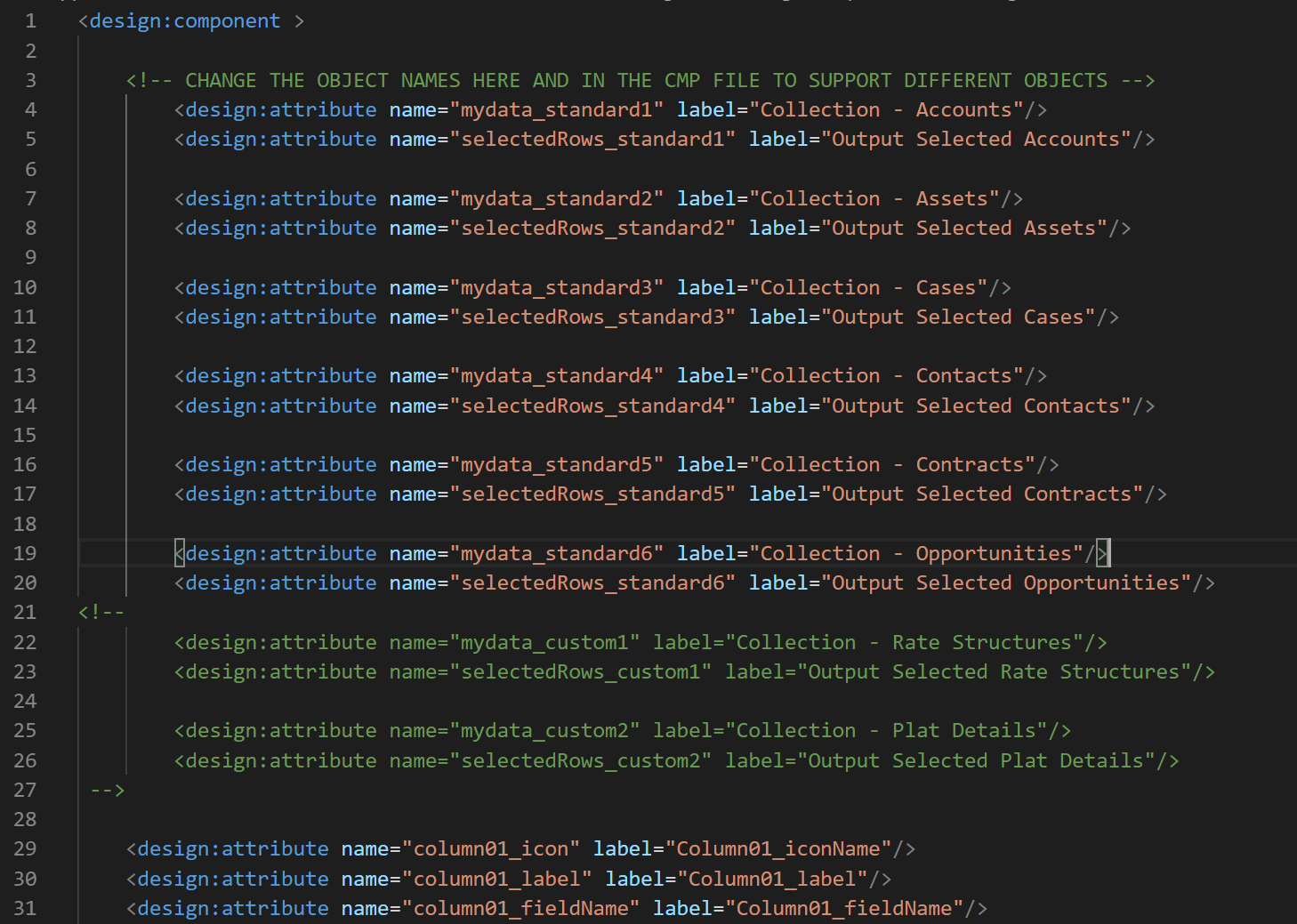This screenshot has width=1297, height=924.
Task: Click the design:component opening tag
Action: point(191,21)
